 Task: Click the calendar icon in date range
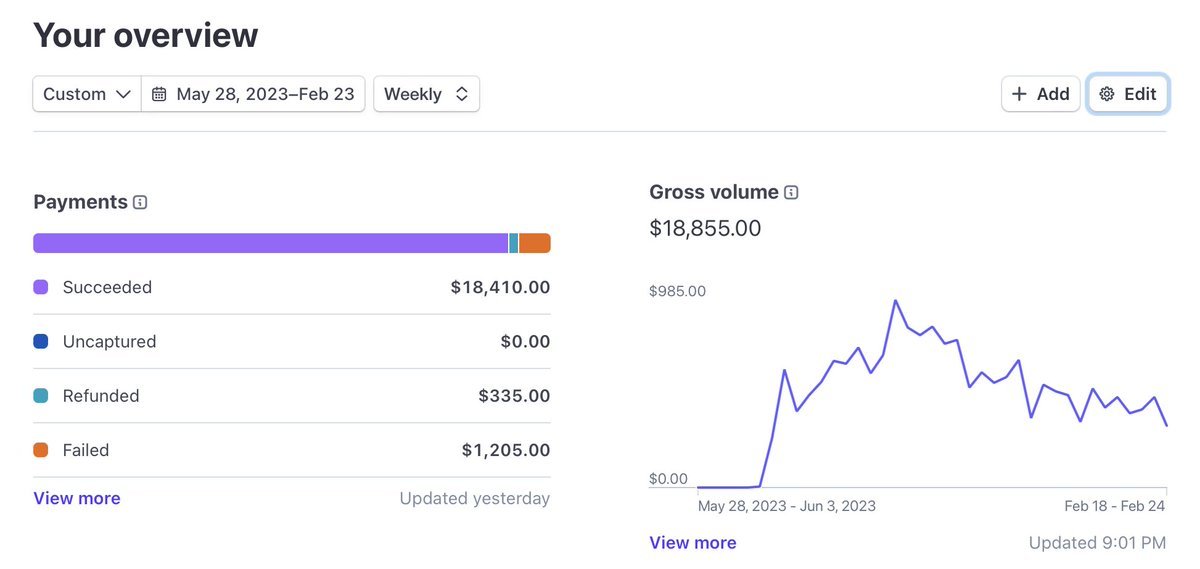pyautogui.click(x=159, y=94)
